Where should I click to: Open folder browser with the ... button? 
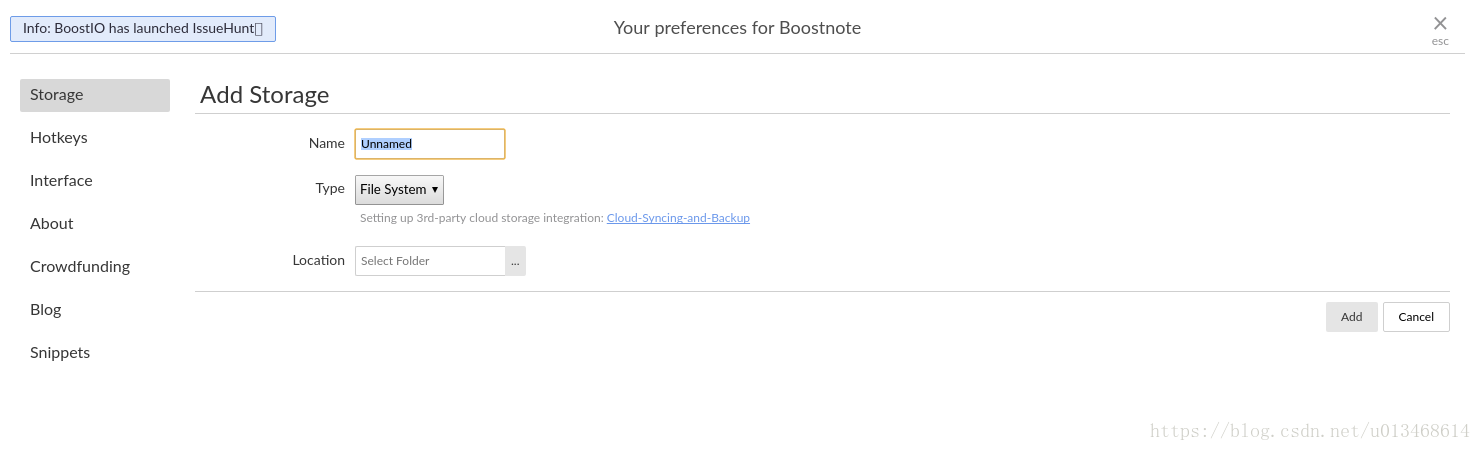(x=515, y=261)
